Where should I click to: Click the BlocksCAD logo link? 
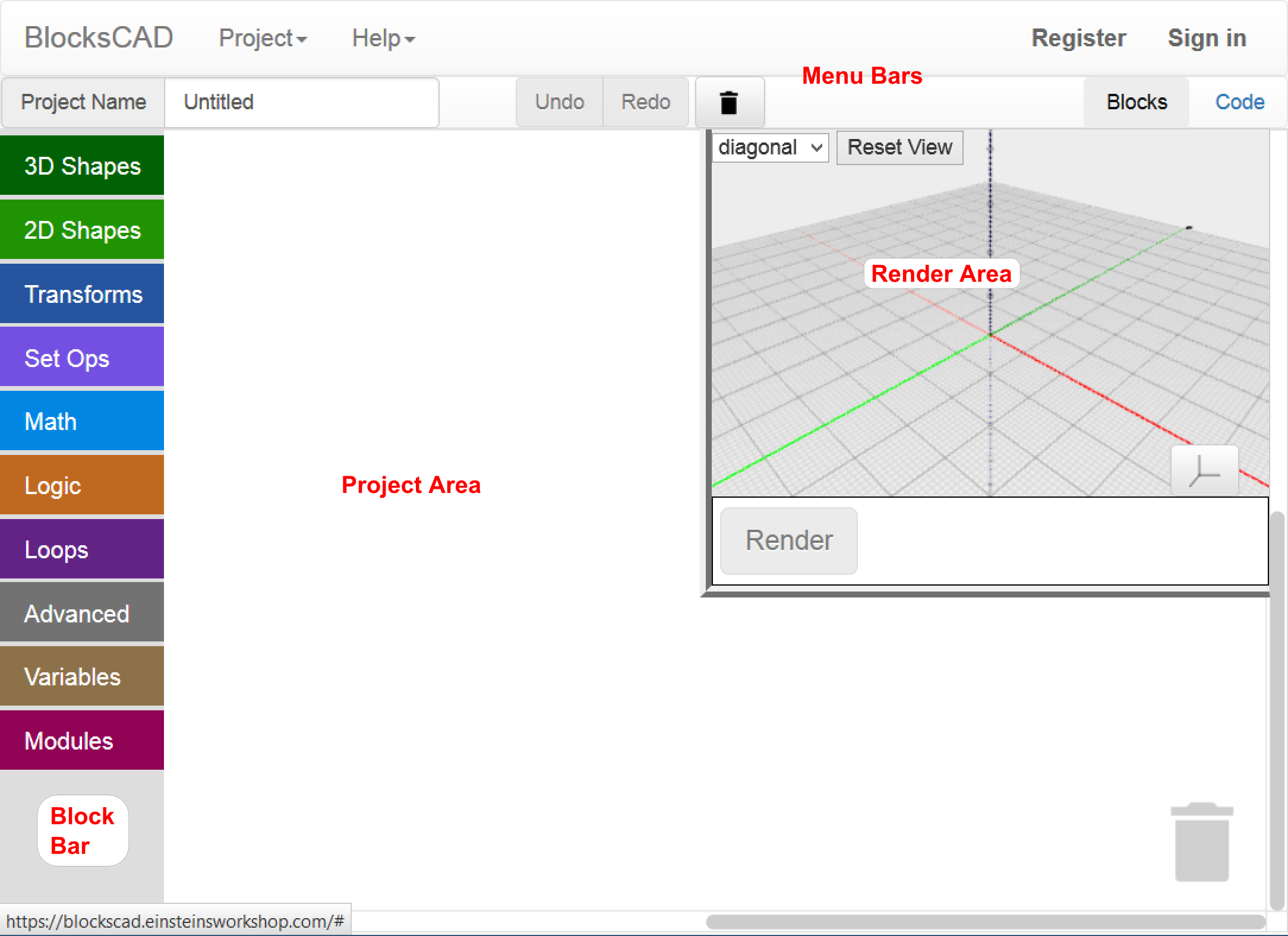[x=99, y=38]
